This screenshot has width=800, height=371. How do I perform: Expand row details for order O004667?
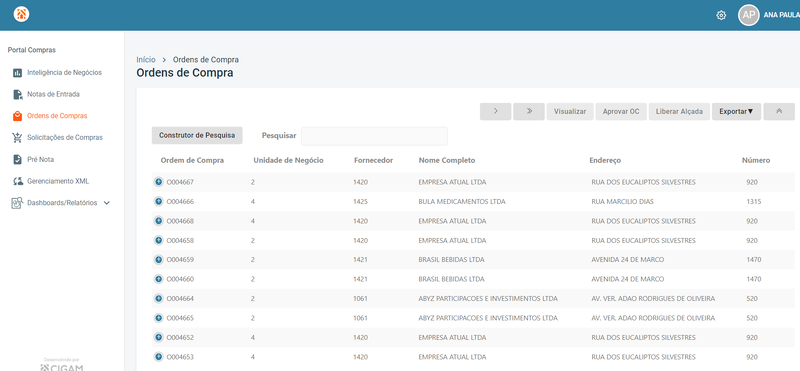pos(159,182)
